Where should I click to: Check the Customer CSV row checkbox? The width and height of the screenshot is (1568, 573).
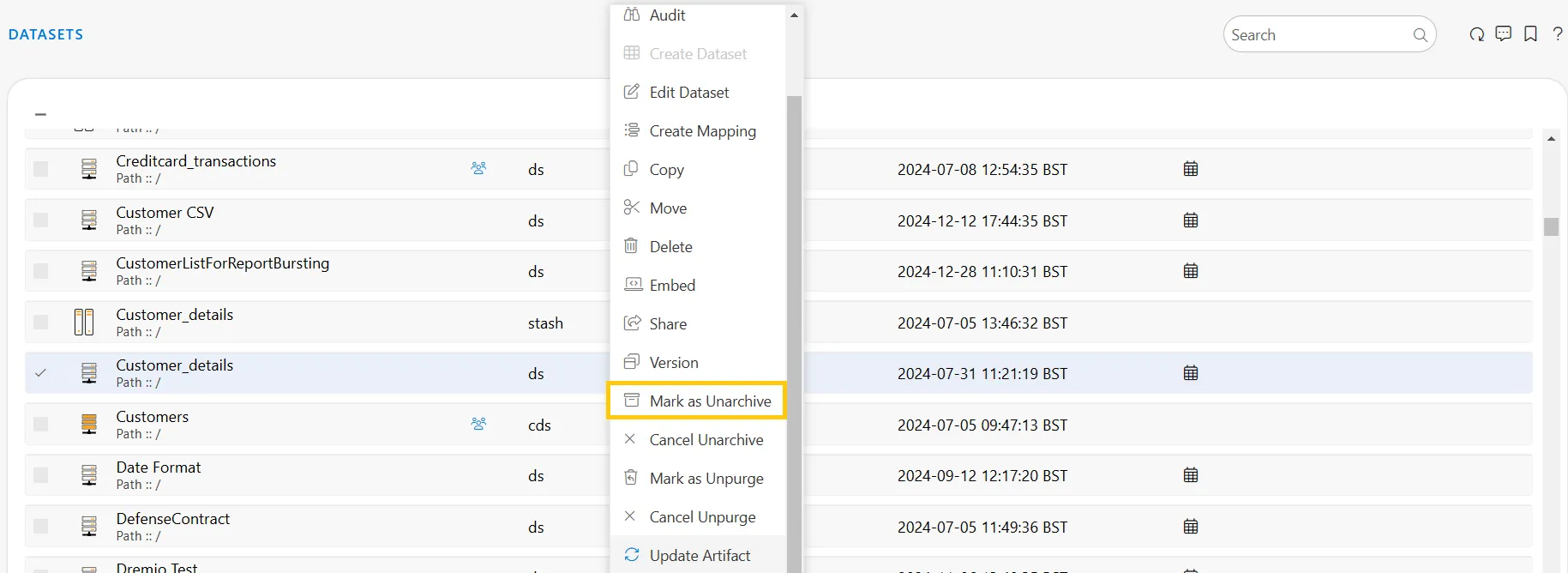coord(40,220)
